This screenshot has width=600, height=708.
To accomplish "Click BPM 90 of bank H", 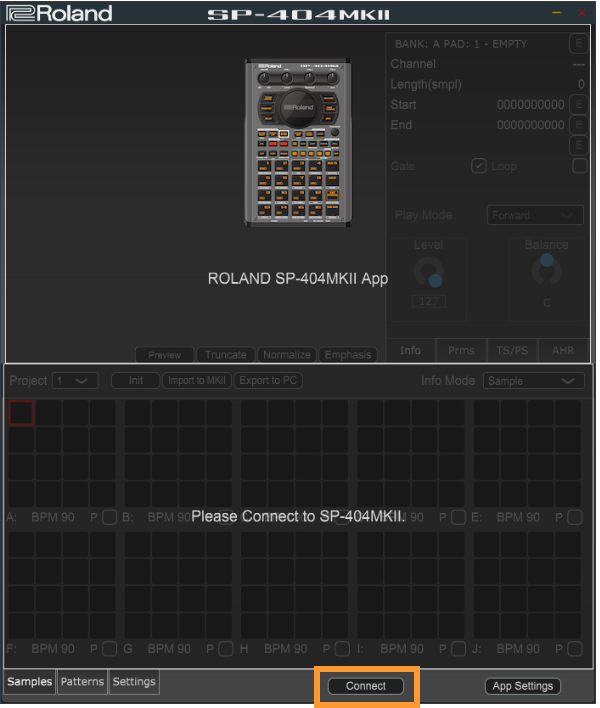I will point(285,649).
